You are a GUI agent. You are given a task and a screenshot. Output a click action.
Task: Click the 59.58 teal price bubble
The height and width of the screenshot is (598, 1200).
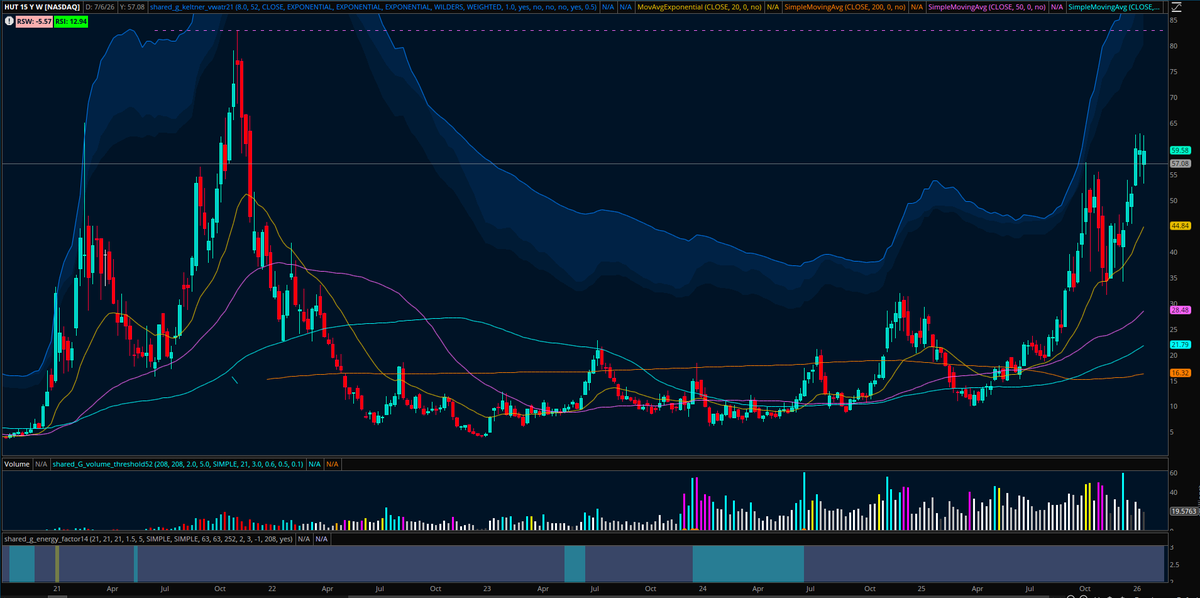[1179, 150]
